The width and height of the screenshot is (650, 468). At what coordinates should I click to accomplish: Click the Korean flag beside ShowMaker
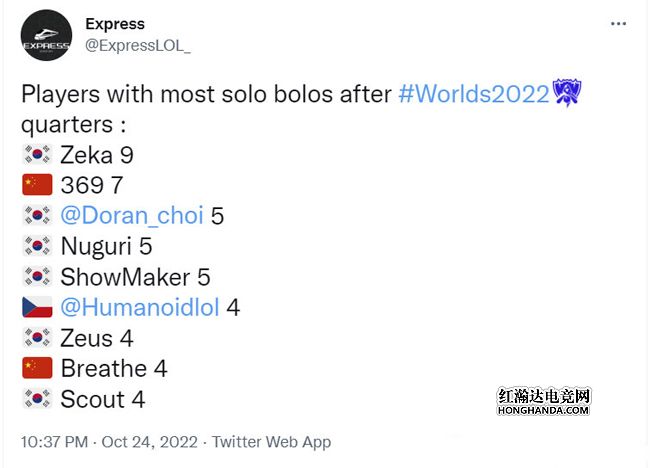[x=37, y=276]
